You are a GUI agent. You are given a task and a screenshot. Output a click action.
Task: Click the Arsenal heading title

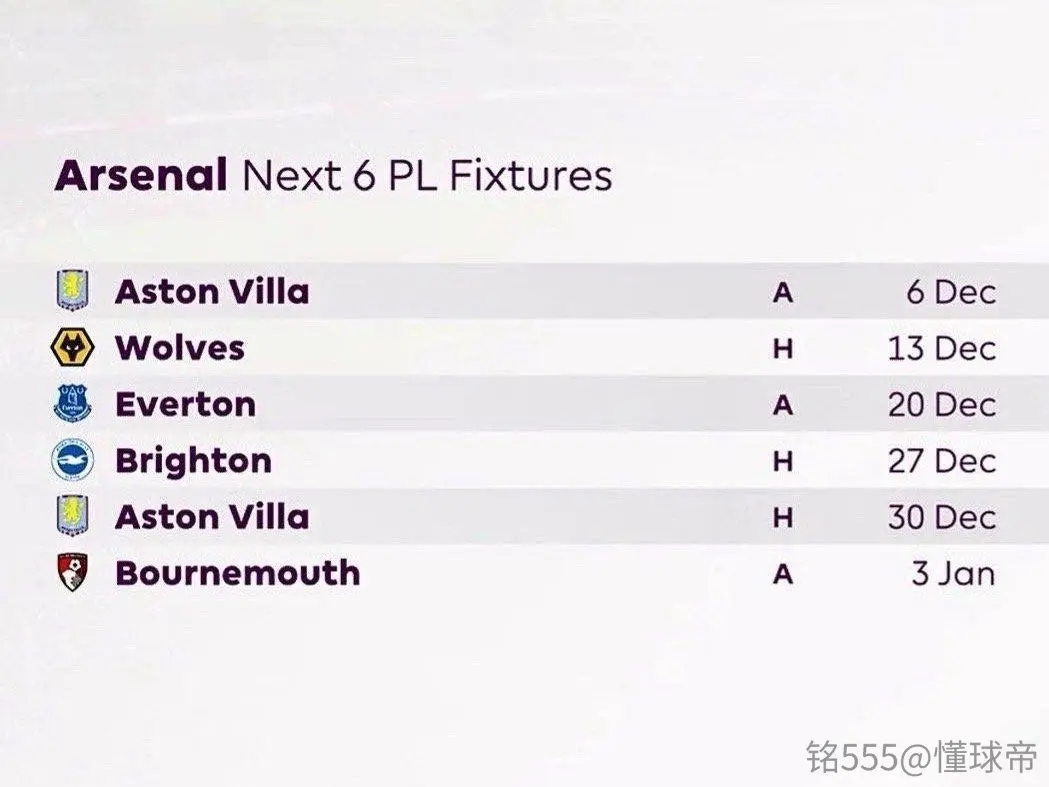click(x=141, y=175)
